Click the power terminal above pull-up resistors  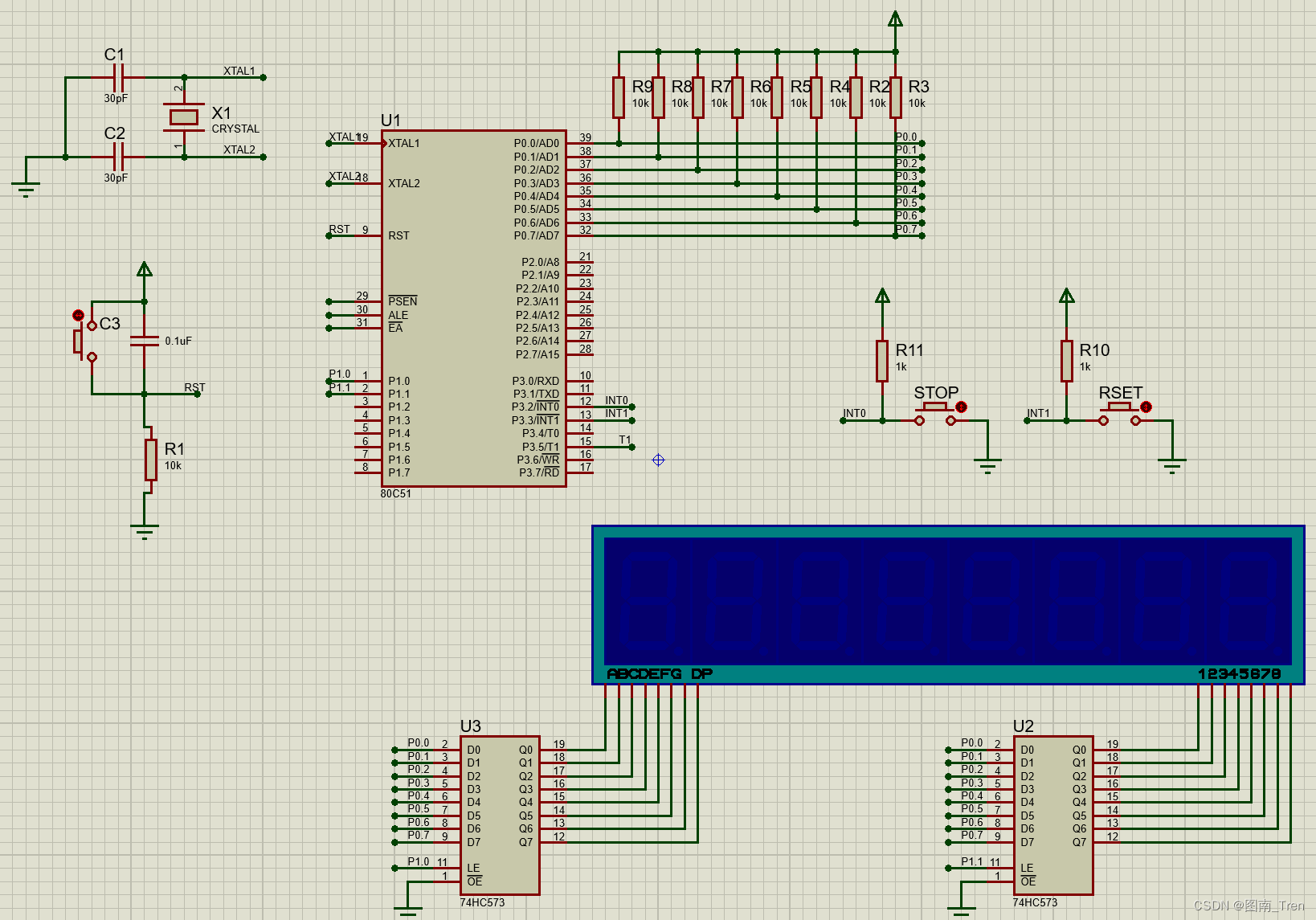coord(895,19)
